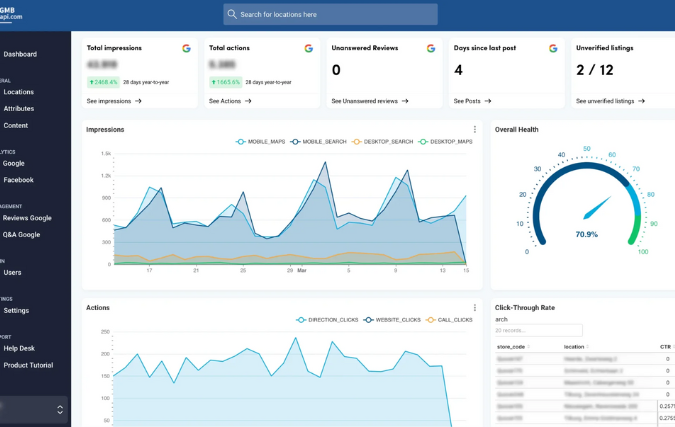Open Q&A Google in the sidebar
The width and height of the screenshot is (675, 427).
21,235
